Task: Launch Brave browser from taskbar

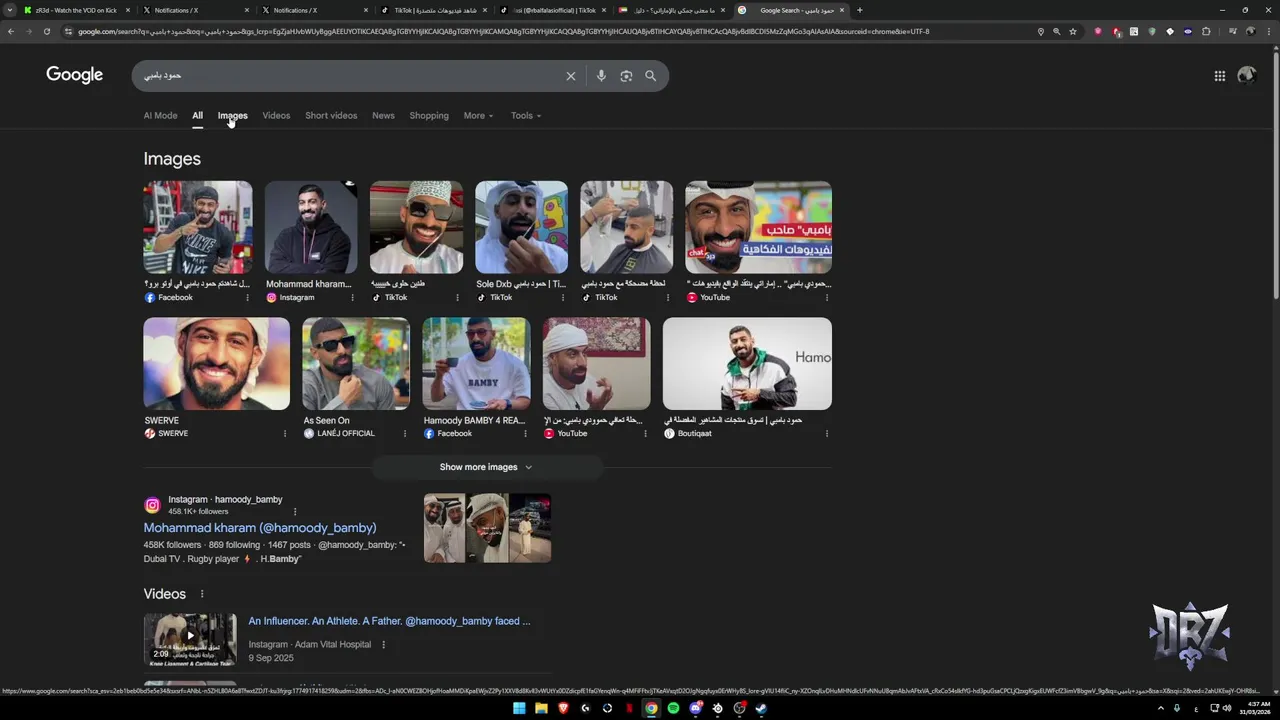Action: (x=563, y=708)
